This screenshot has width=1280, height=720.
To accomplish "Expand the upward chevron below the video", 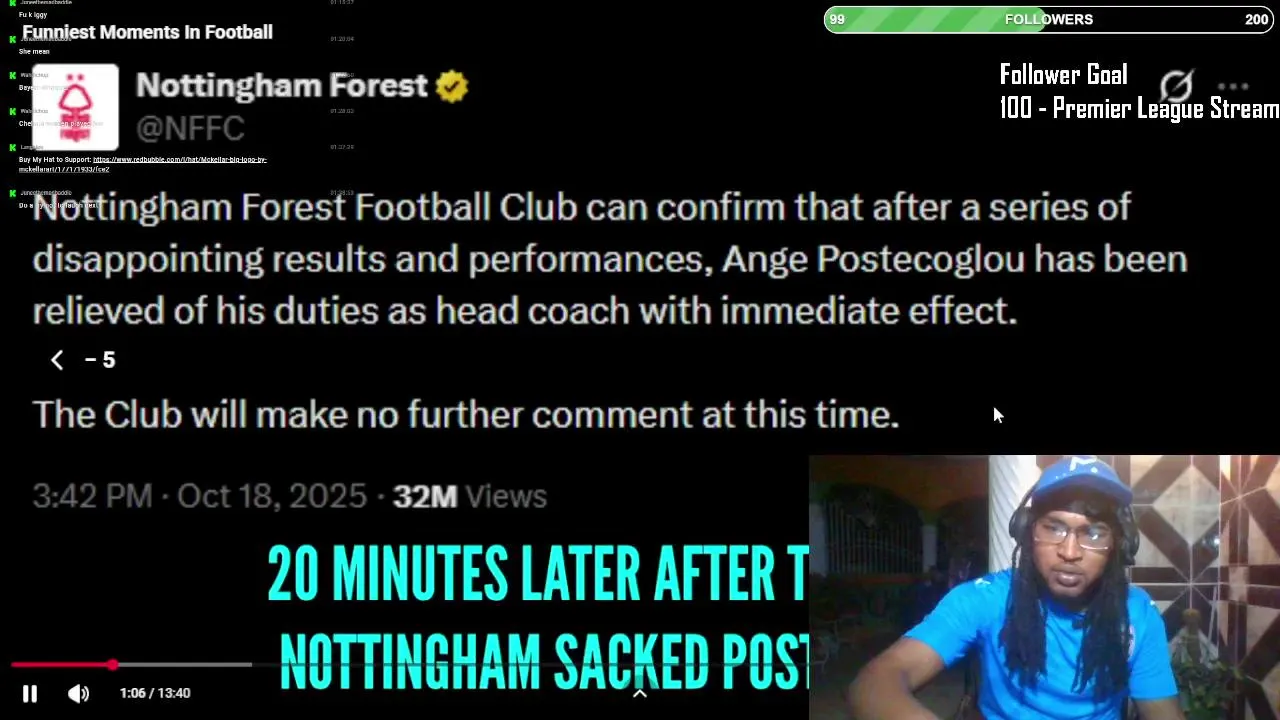I will [640, 693].
